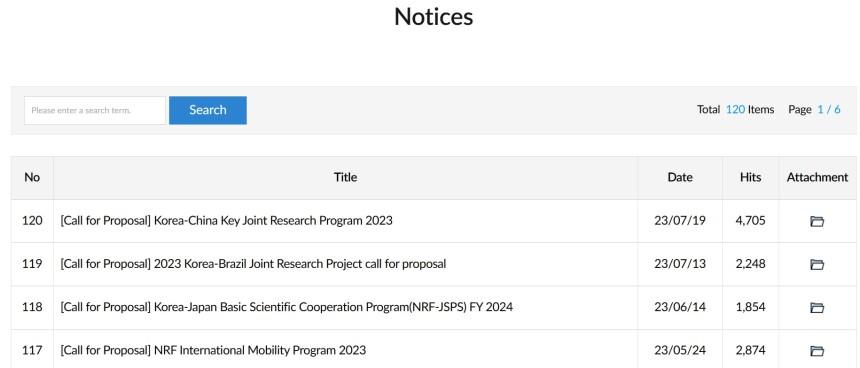Click the Hits column header
The image size is (860, 368).
750,177
